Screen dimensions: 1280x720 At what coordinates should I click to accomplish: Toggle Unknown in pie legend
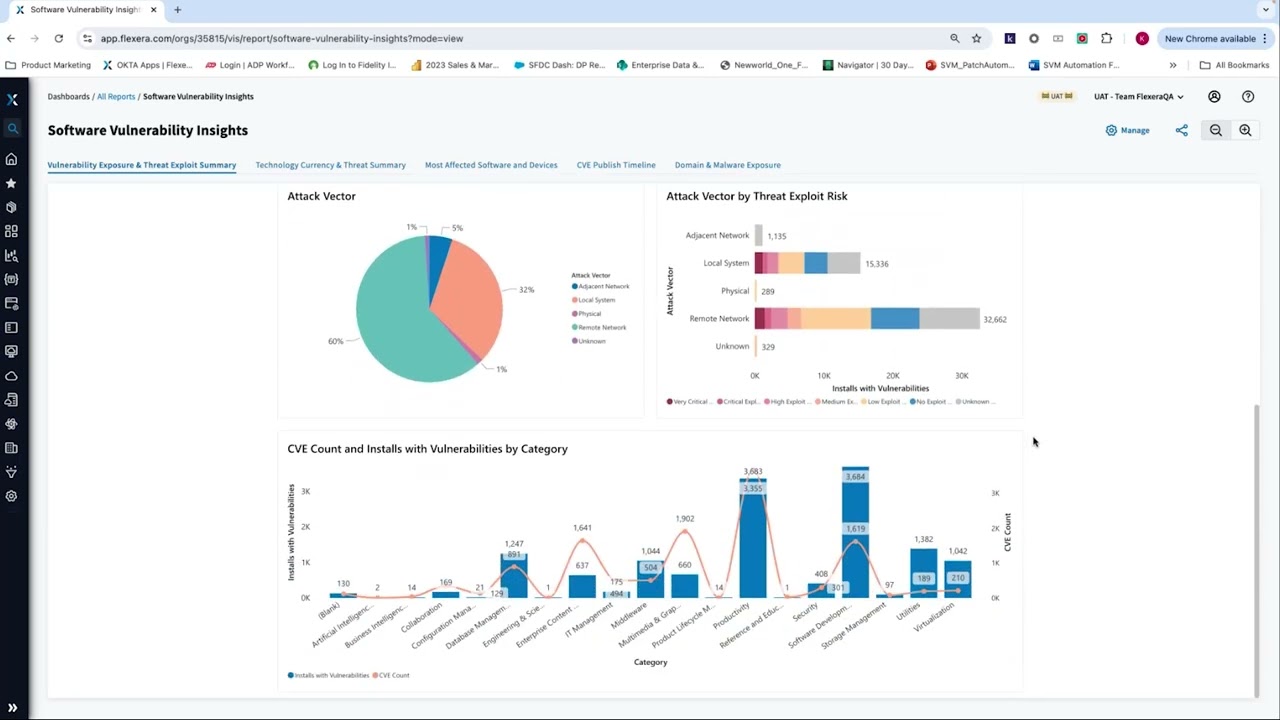coord(589,341)
